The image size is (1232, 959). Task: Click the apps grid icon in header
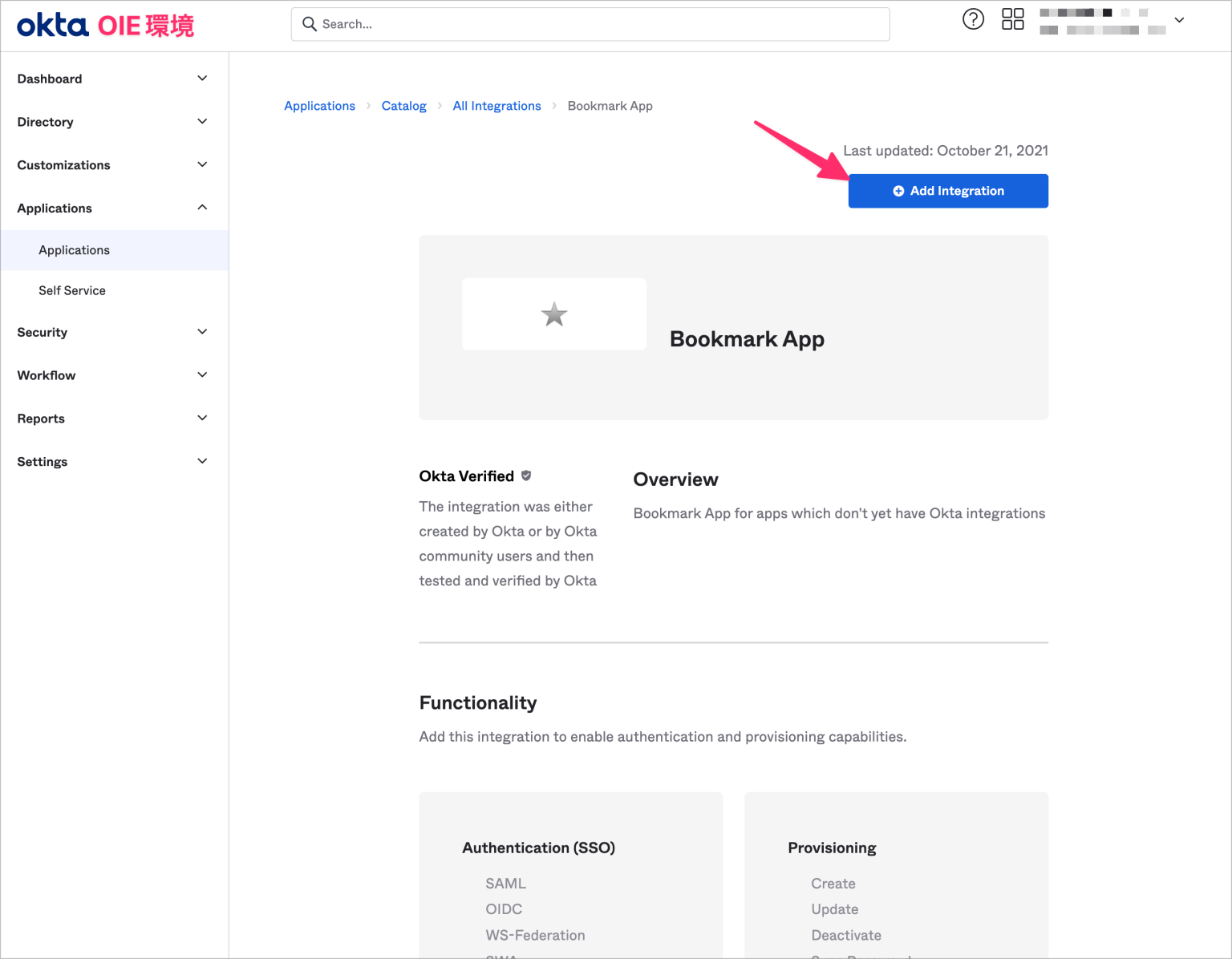click(1012, 18)
